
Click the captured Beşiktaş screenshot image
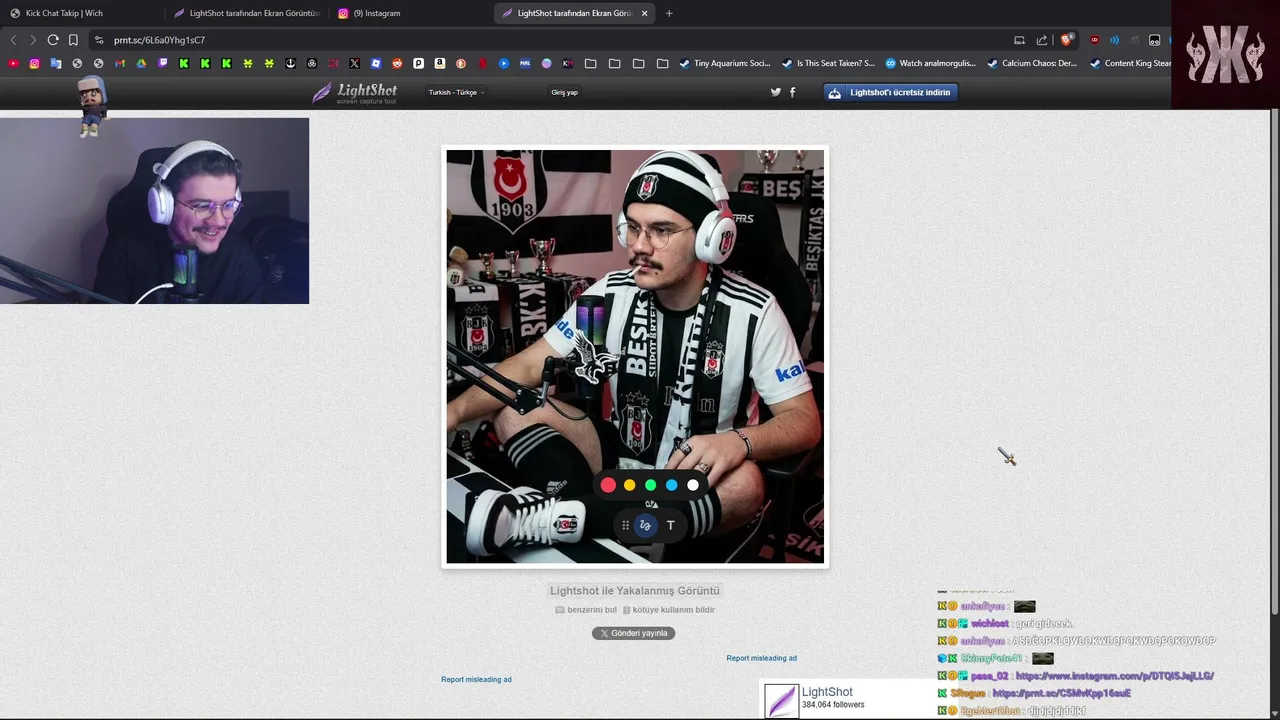point(635,356)
